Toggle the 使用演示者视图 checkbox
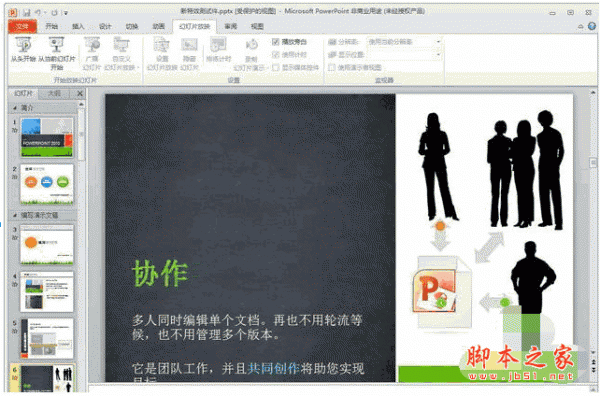This screenshot has width=600, height=396. coord(332,67)
